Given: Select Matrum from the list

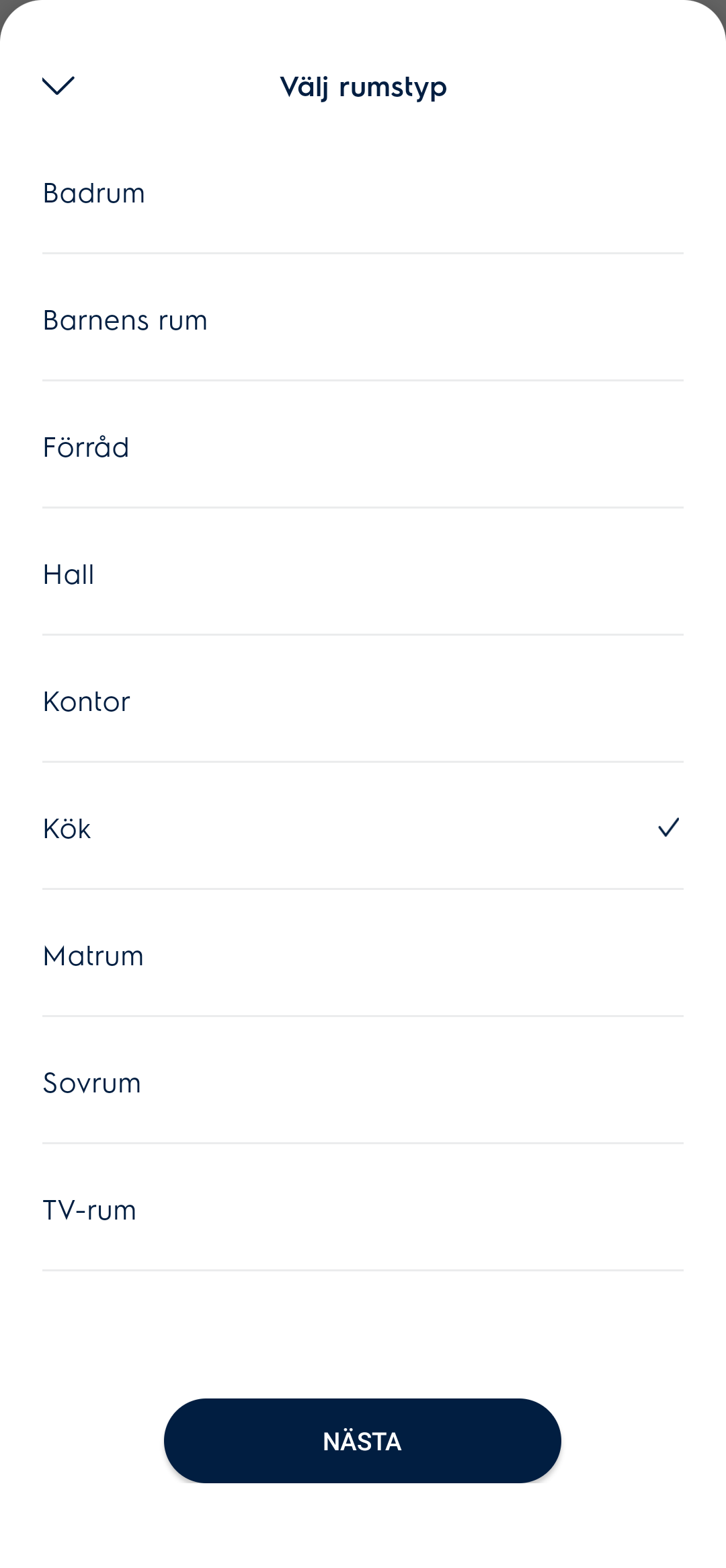Looking at the screenshot, I should pos(93,957).
